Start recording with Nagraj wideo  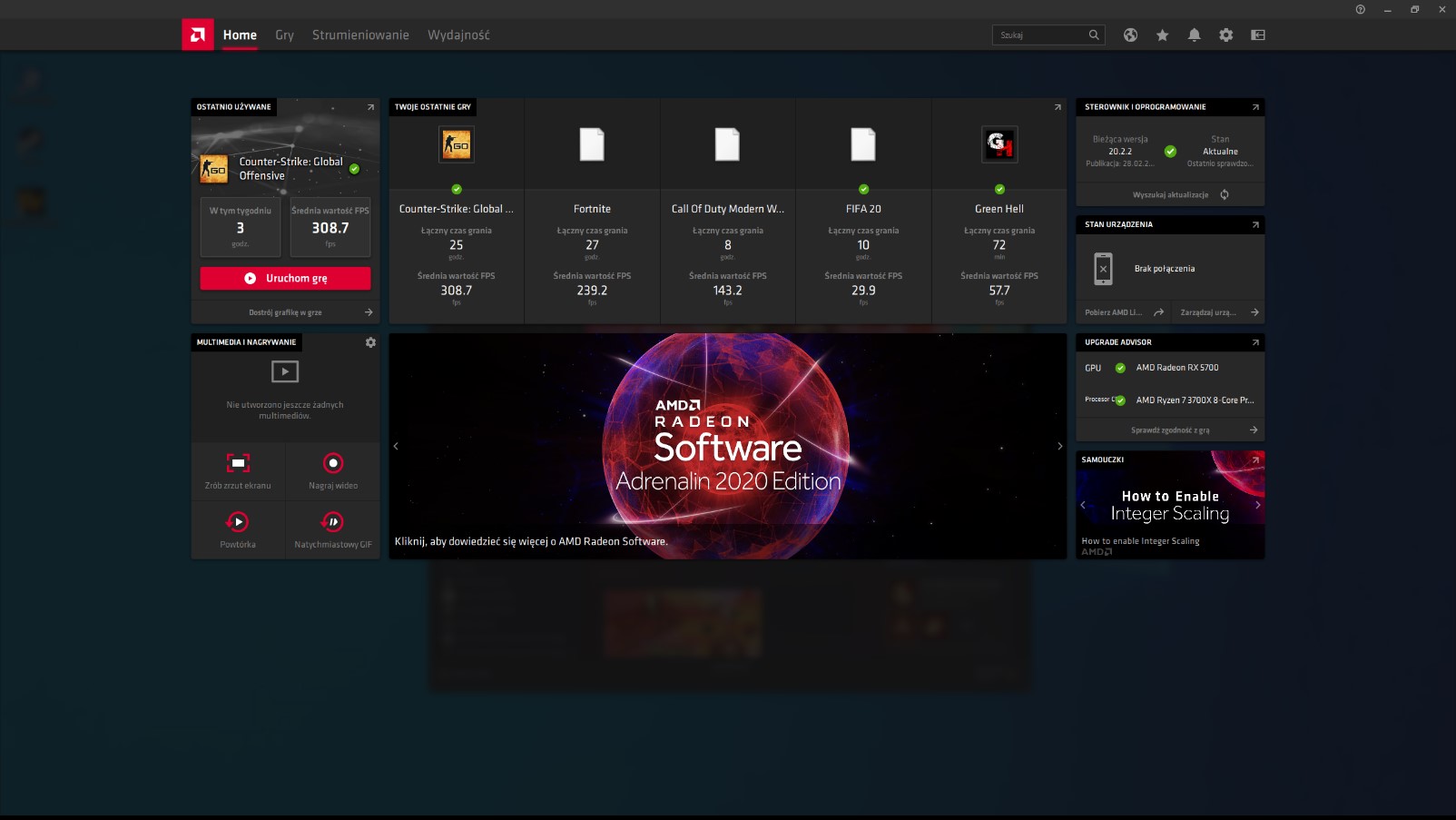(x=333, y=470)
